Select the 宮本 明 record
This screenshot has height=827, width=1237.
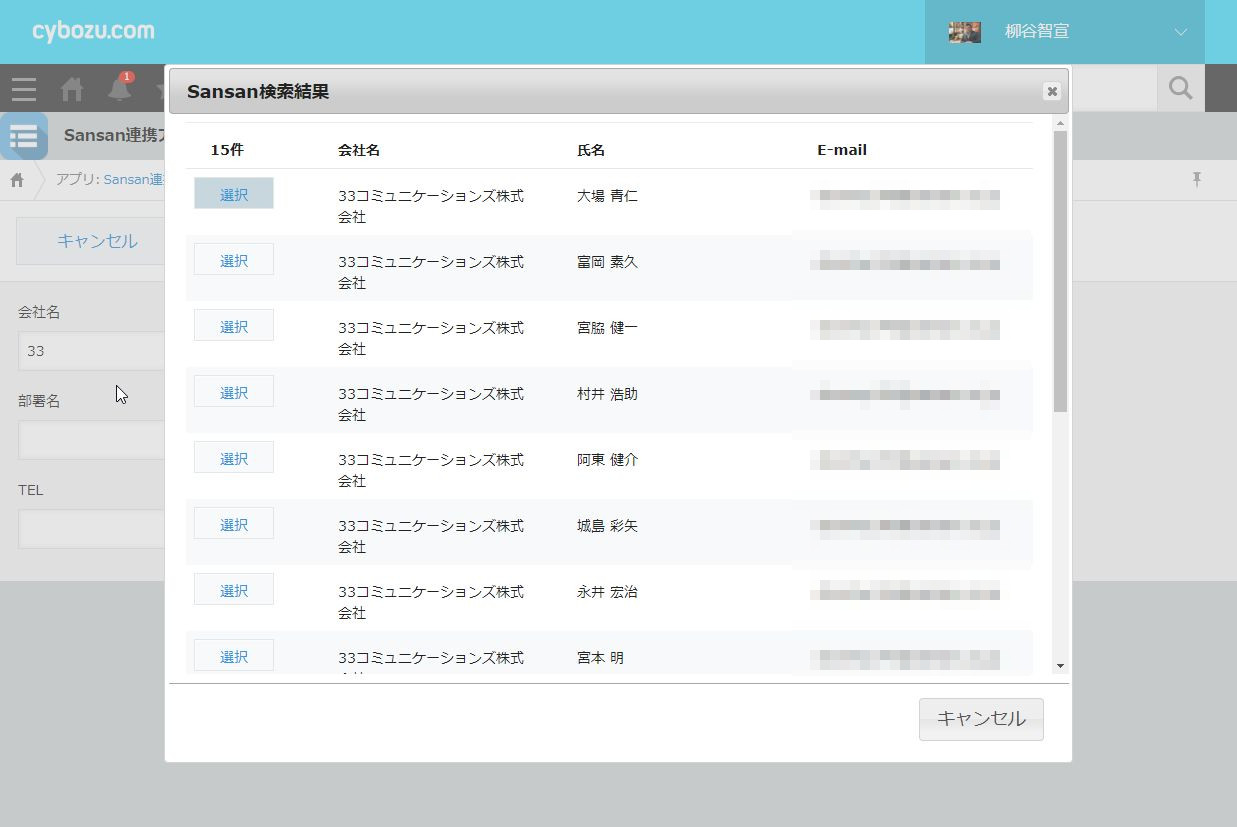(x=234, y=656)
